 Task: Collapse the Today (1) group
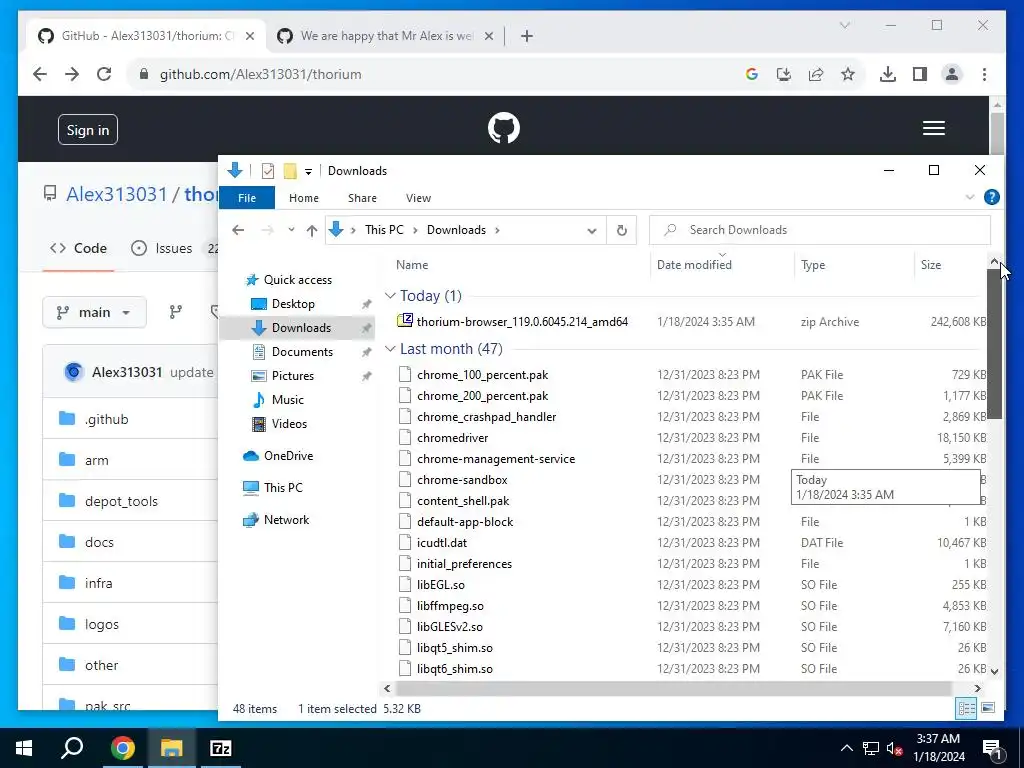coord(390,296)
